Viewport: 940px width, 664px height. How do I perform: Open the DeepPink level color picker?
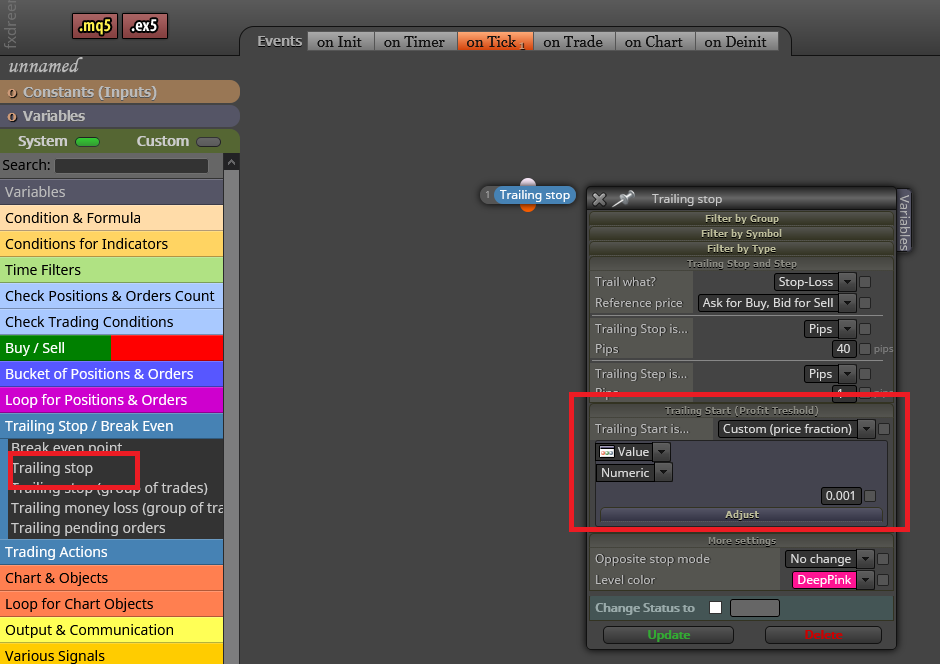pyautogui.click(x=833, y=580)
